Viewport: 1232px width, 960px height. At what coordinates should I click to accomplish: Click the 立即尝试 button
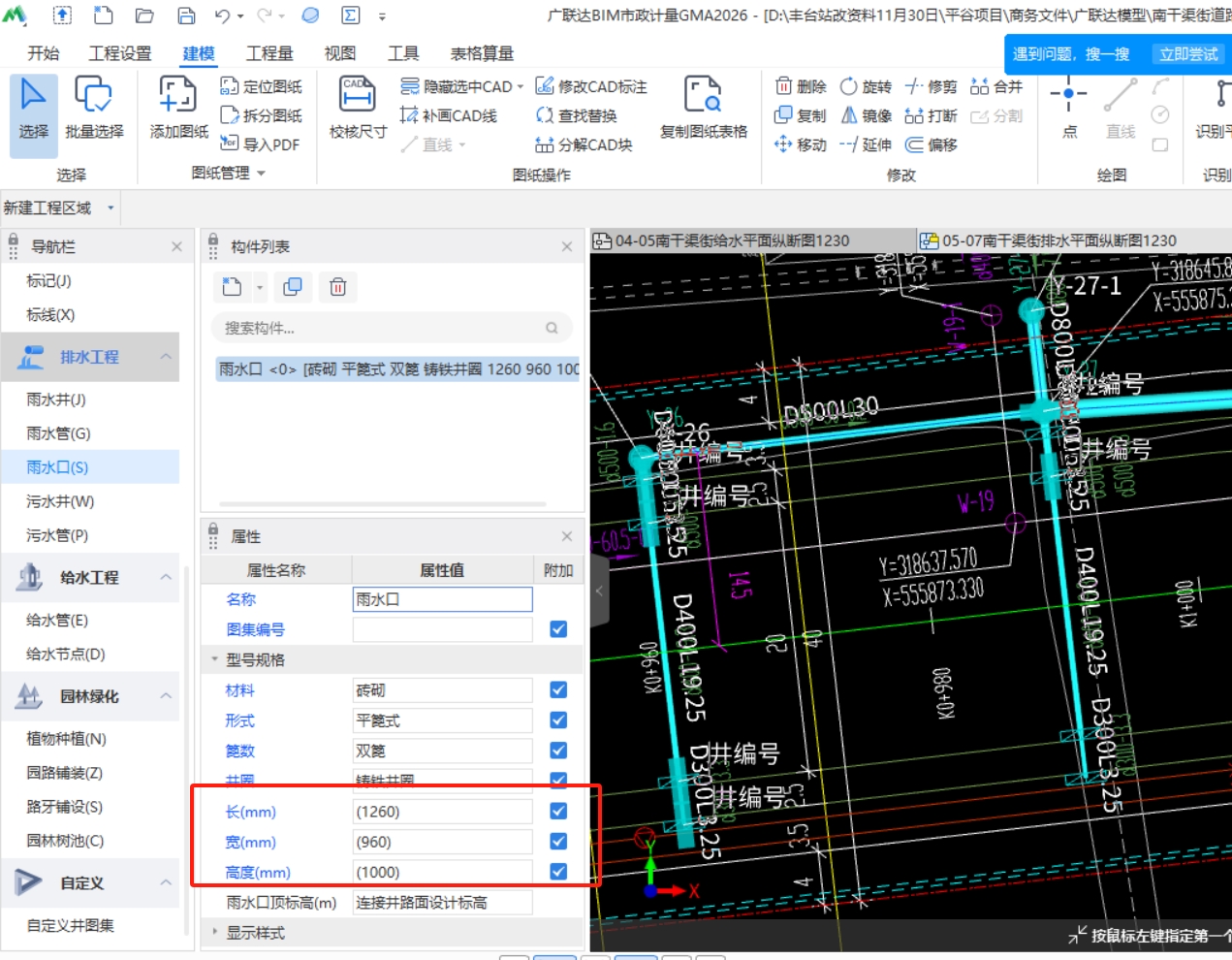tap(1188, 54)
